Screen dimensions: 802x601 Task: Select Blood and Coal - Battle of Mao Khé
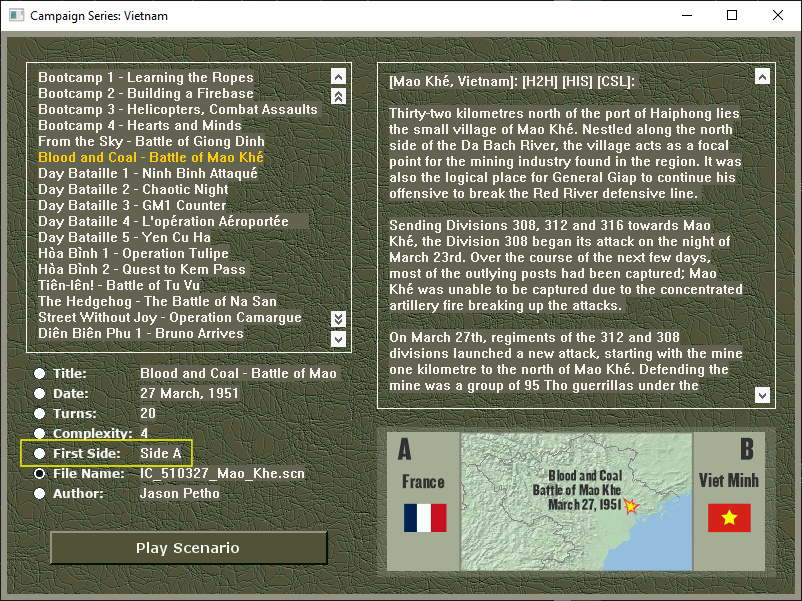tap(151, 157)
